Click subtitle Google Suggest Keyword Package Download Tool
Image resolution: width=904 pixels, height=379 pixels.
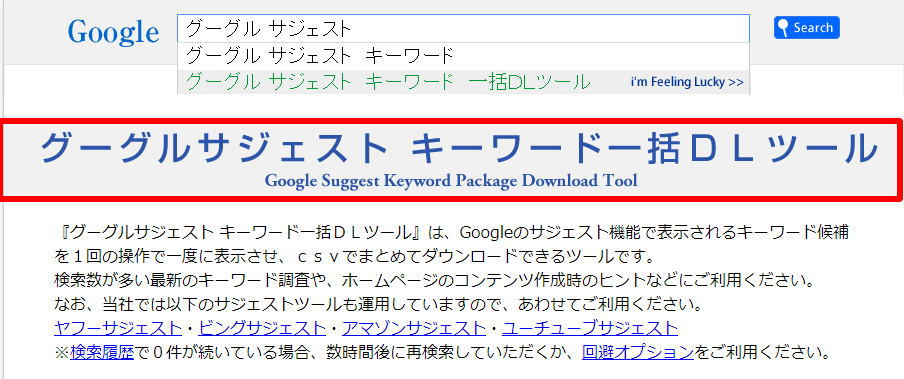tap(451, 181)
